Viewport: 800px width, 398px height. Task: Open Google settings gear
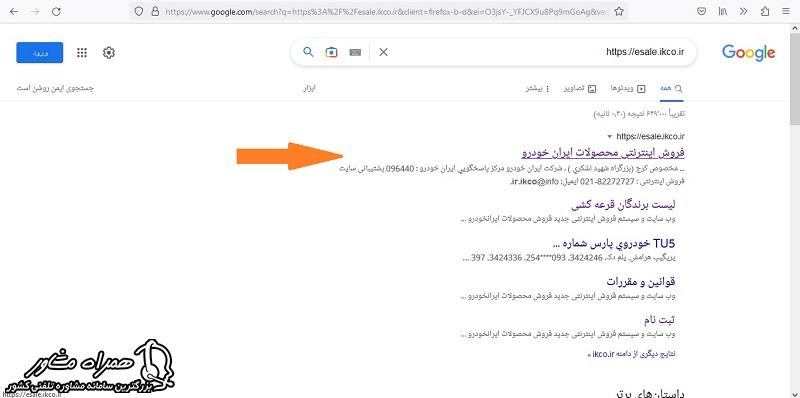coord(109,53)
